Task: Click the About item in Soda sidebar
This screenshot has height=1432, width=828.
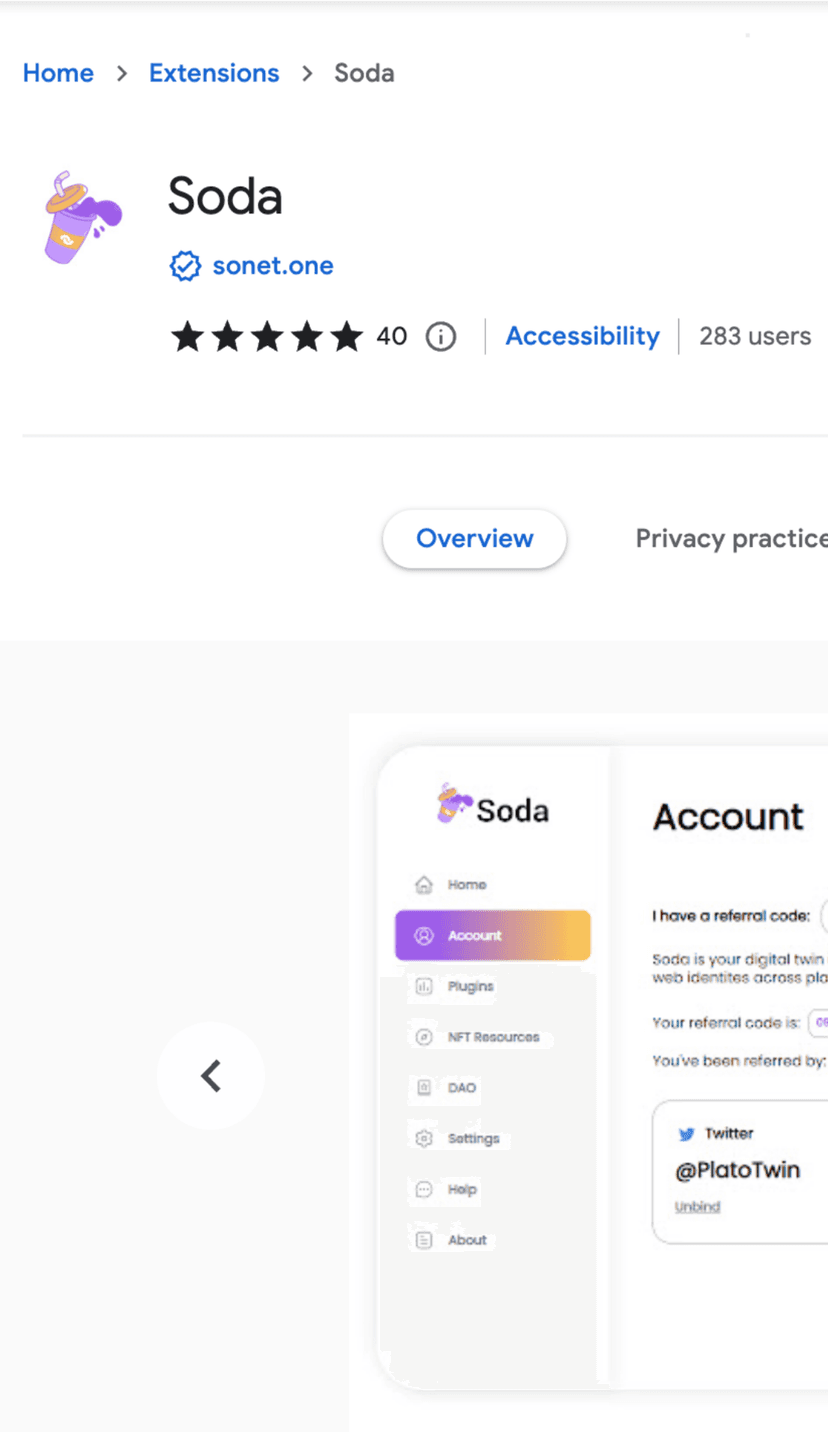Action: click(x=466, y=1240)
